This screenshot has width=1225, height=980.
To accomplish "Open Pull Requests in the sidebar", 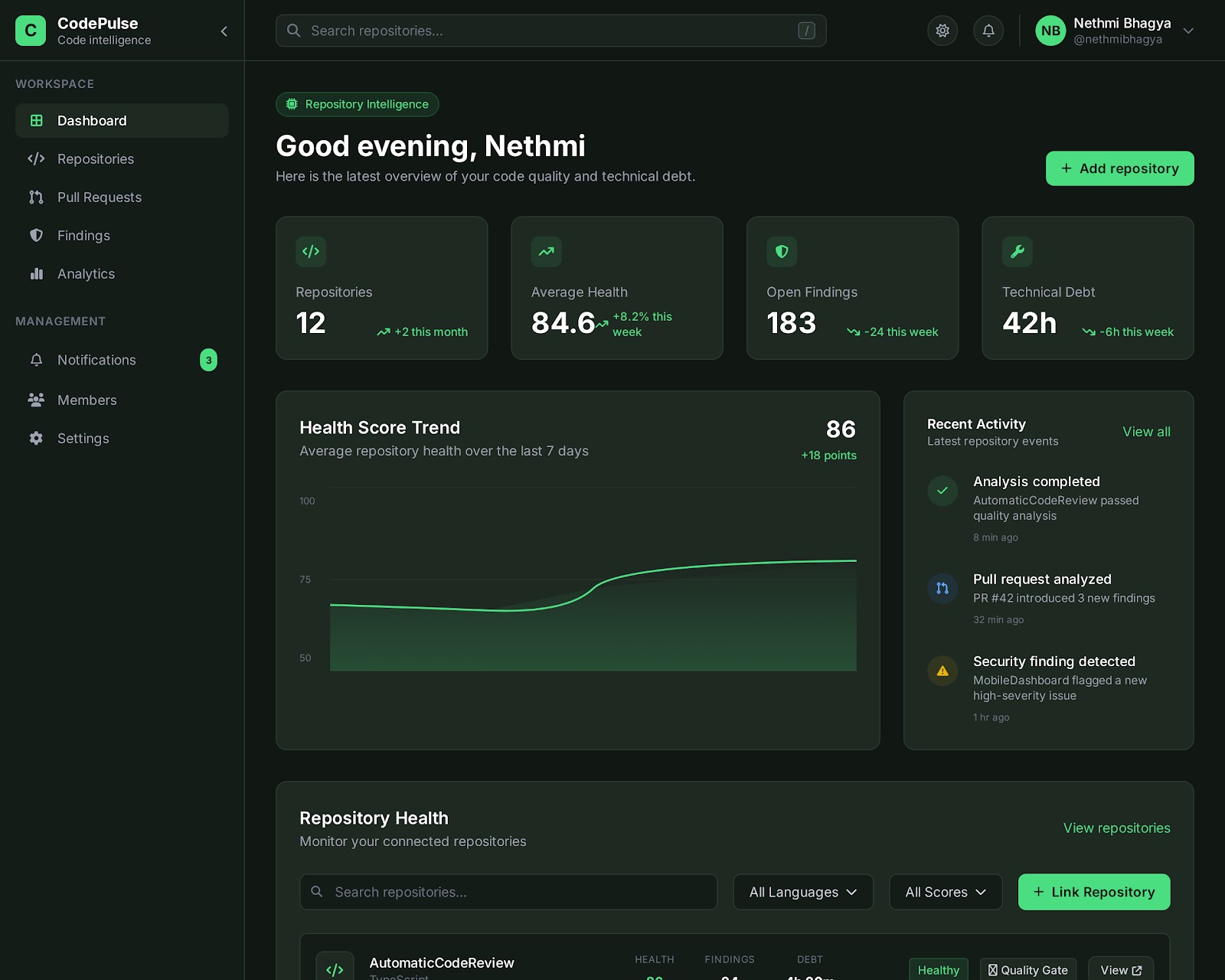I will pos(122,197).
